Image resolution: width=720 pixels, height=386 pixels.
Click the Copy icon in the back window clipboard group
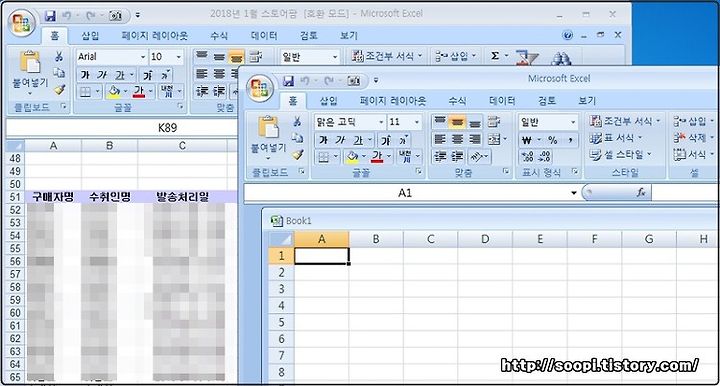tap(59, 73)
